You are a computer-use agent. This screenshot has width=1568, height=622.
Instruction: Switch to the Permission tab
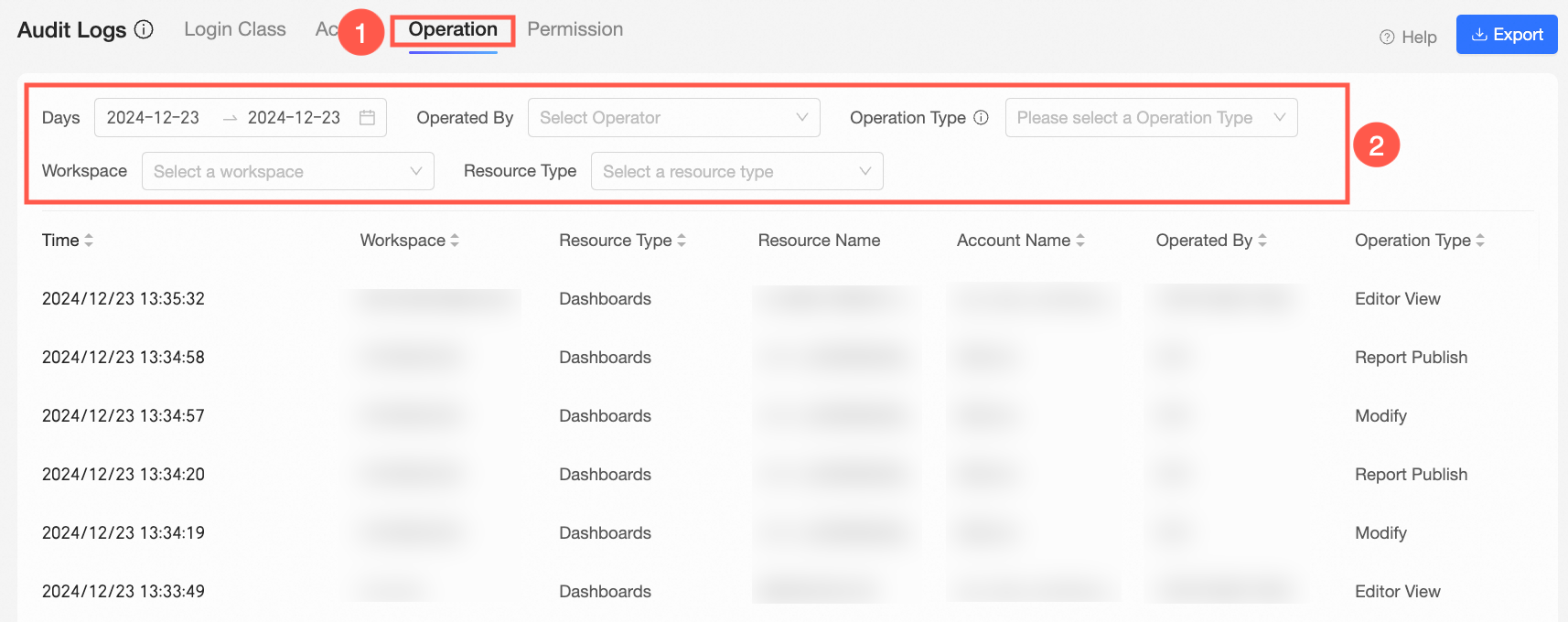coord(575,29)
